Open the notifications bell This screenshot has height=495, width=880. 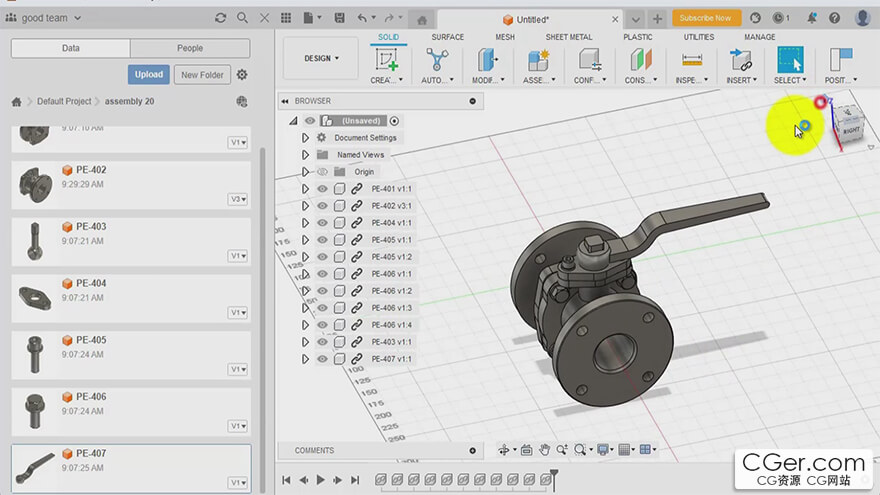(x=812, y=18)
